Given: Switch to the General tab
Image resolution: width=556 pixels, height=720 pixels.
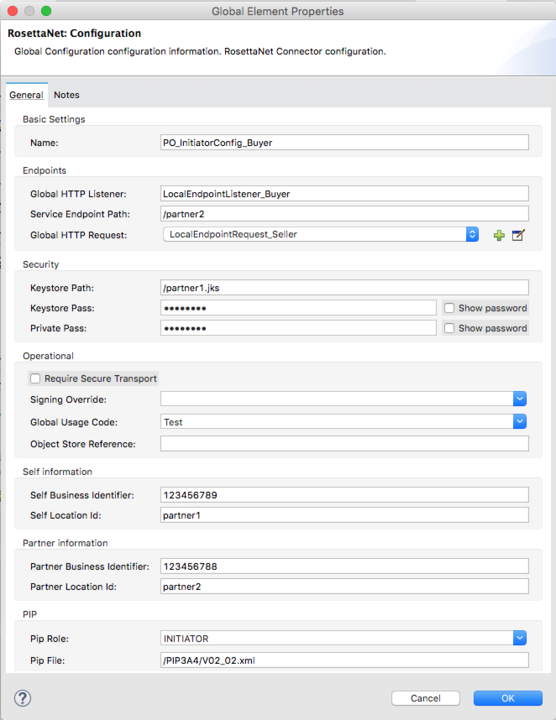Looking at the screenshot, I should 26,95.
